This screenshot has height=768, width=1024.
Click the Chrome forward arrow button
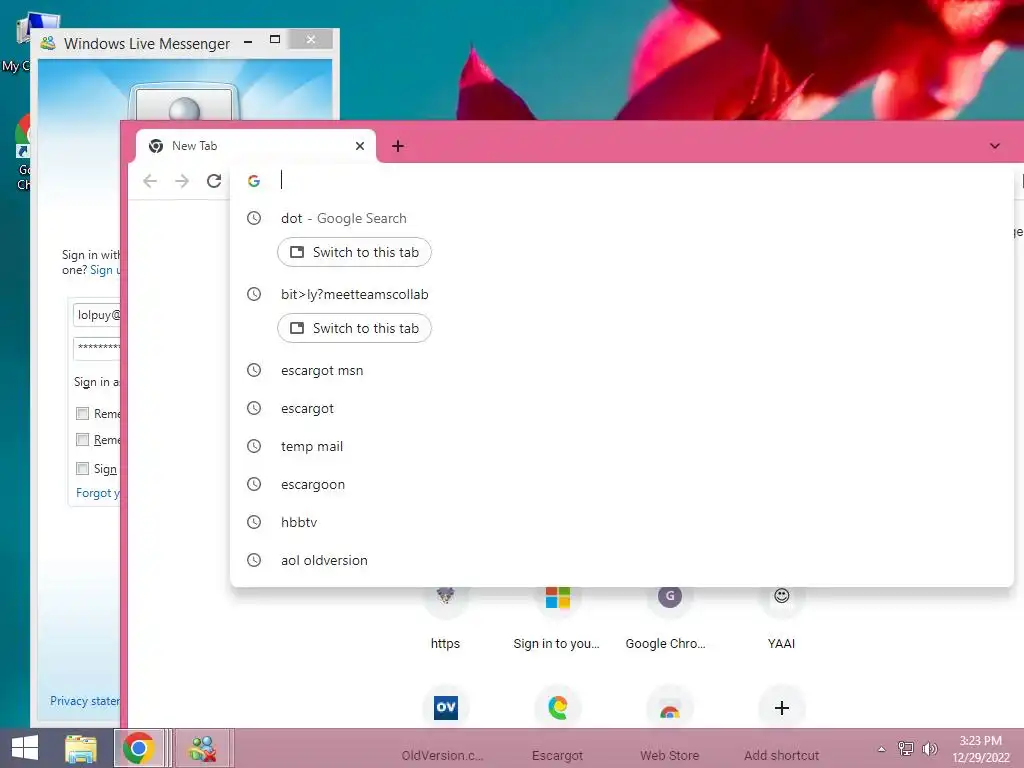point(182,181)
